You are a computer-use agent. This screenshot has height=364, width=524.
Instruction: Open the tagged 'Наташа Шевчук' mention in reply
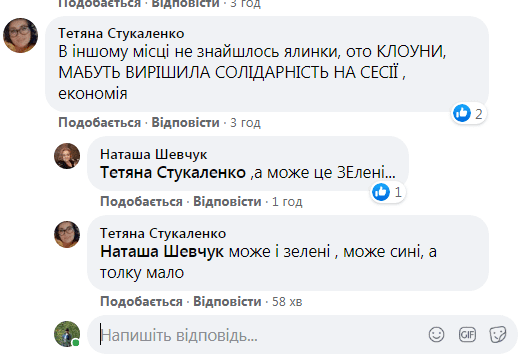(162, 252)
